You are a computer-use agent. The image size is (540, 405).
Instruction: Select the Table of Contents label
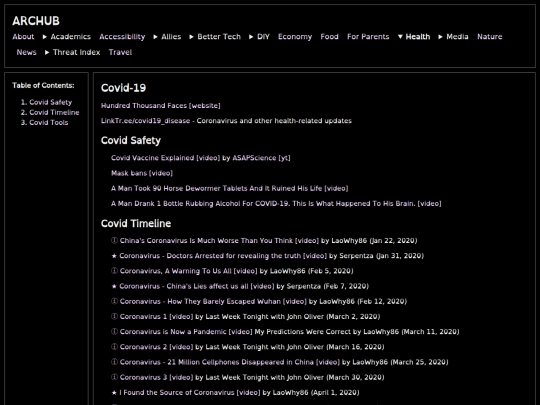pos(43,85)
